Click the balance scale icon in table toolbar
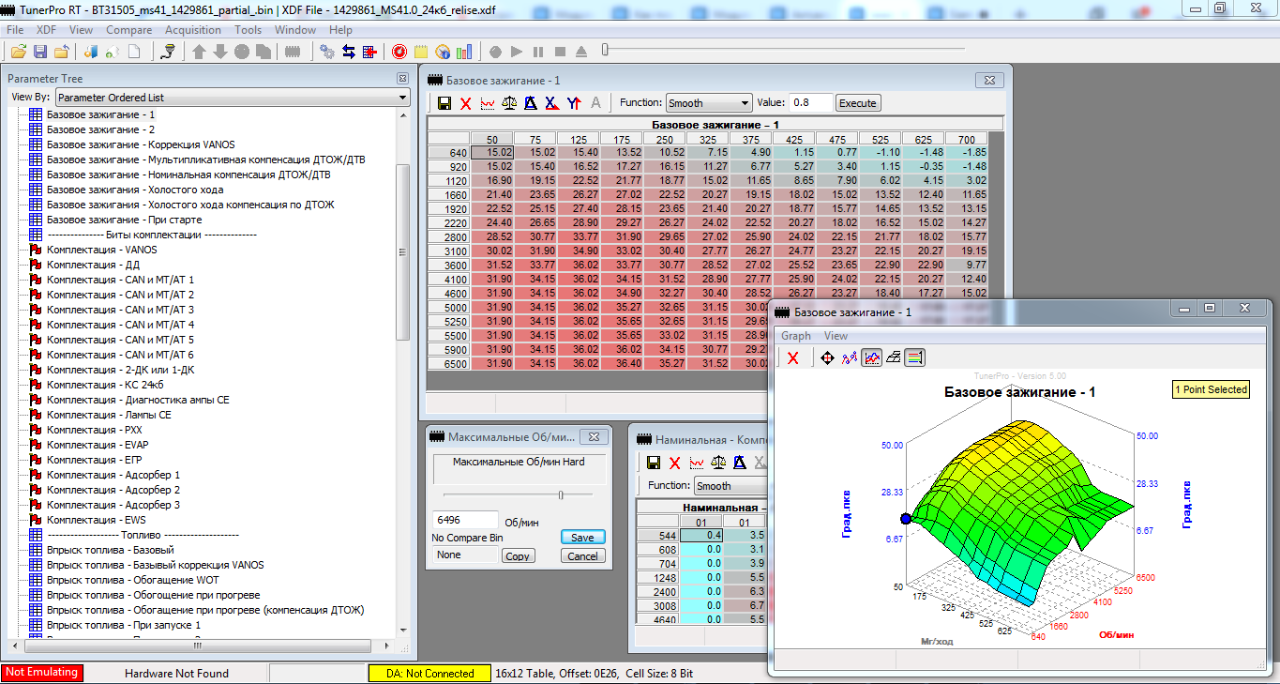This screenshot has height=684, width=1280. coord(510,103)
